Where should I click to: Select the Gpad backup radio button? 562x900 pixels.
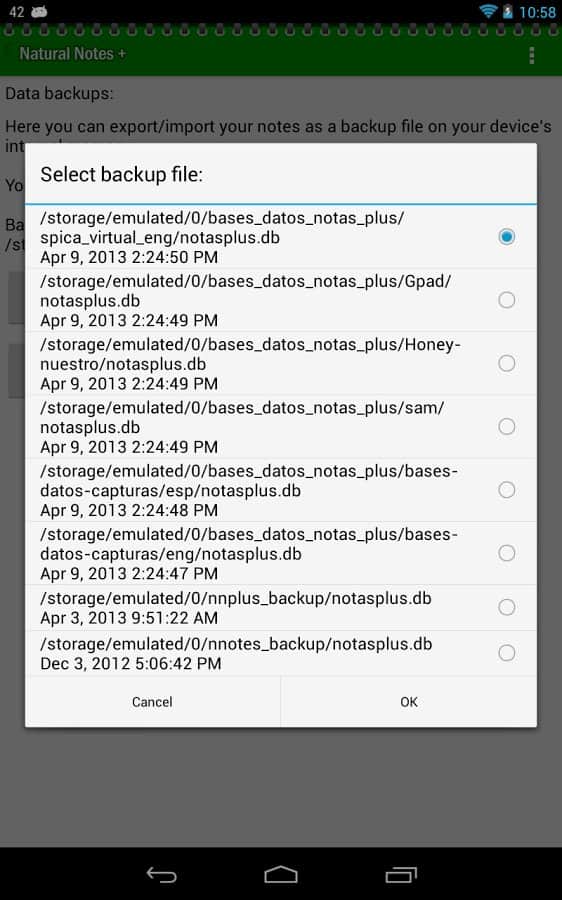tap(506, 300)
